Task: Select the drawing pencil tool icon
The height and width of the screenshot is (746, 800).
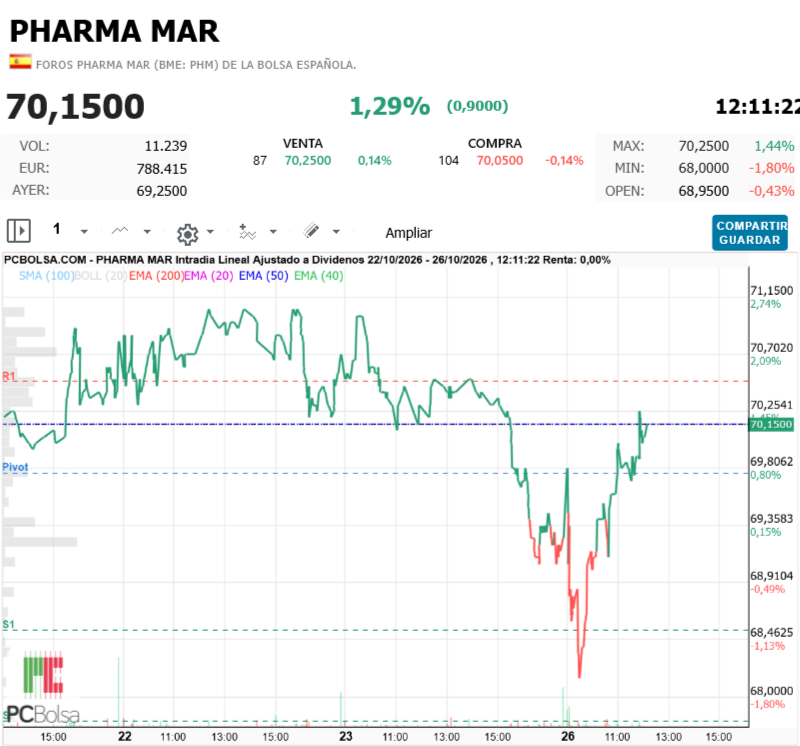Action: coord(311,231)
